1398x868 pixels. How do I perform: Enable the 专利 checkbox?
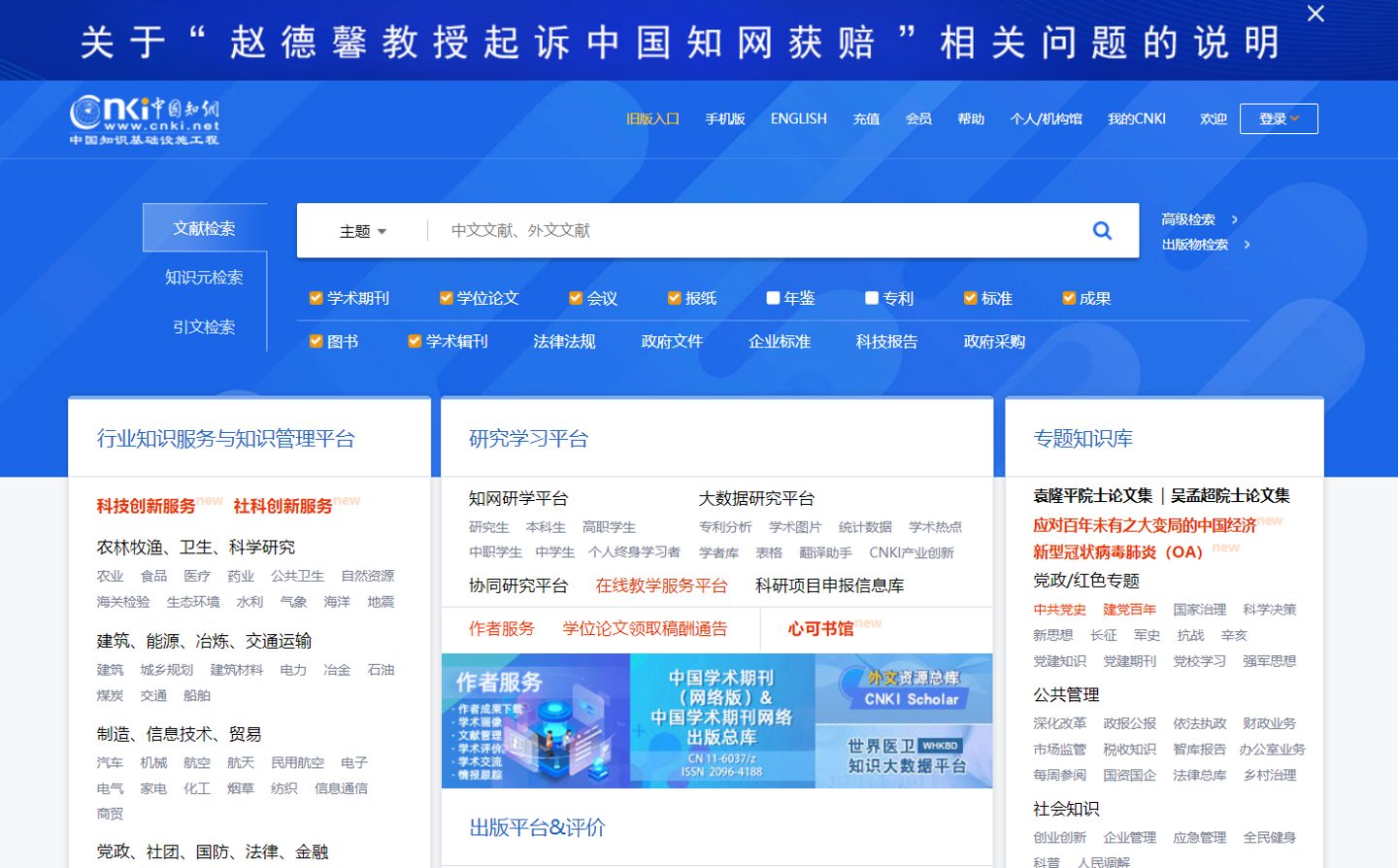click(x=871, y=297)
